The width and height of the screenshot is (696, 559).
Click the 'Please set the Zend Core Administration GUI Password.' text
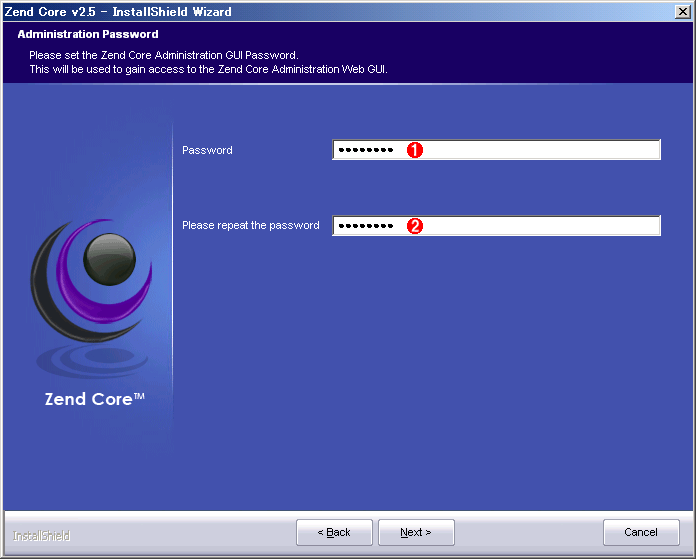(x=164, y=55)
